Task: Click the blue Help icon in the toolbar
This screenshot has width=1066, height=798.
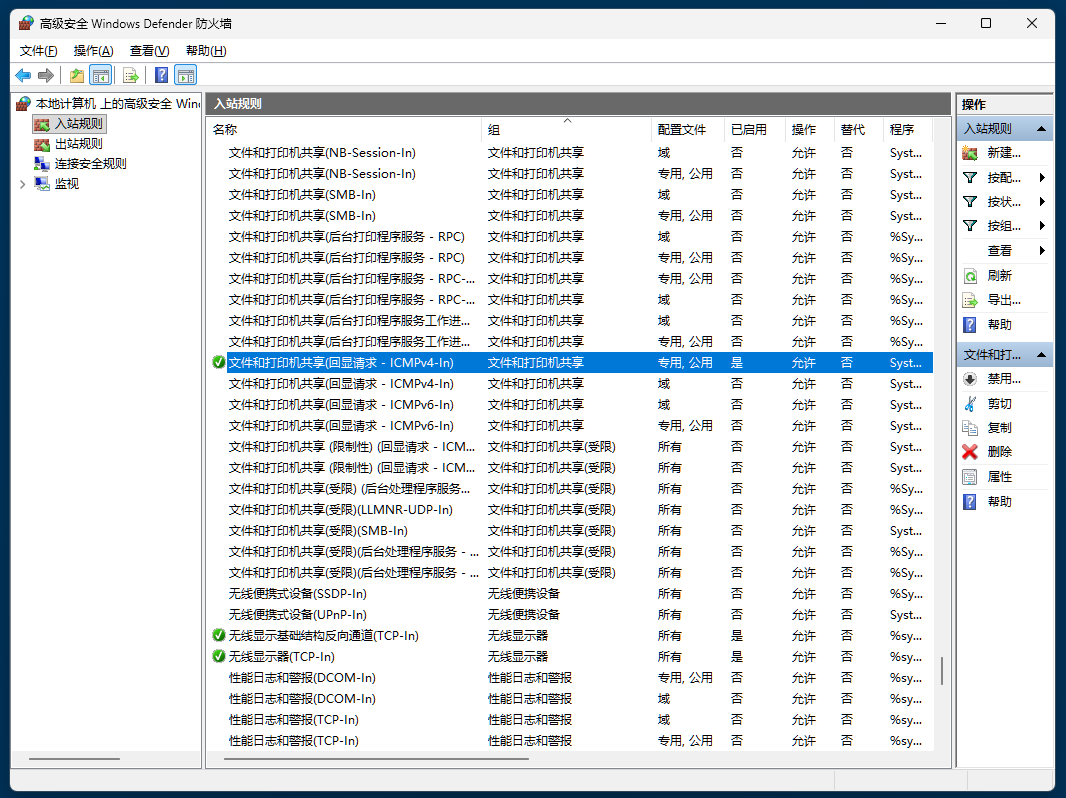Action: [x=161, y=75]
